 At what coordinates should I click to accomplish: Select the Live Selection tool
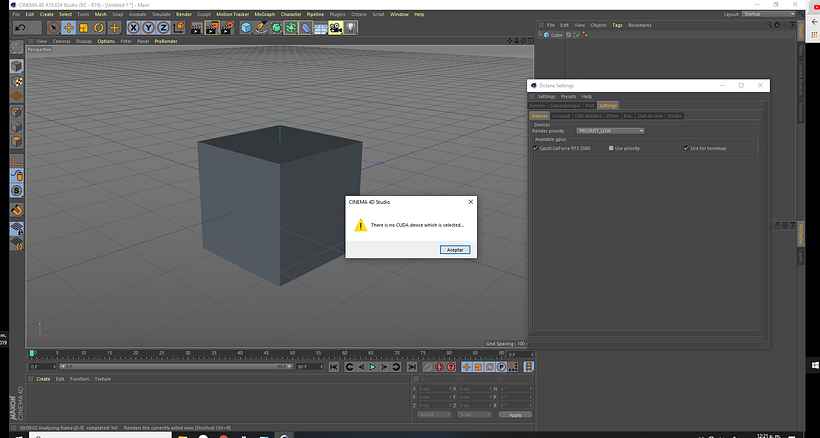click(x=53, y=28)
